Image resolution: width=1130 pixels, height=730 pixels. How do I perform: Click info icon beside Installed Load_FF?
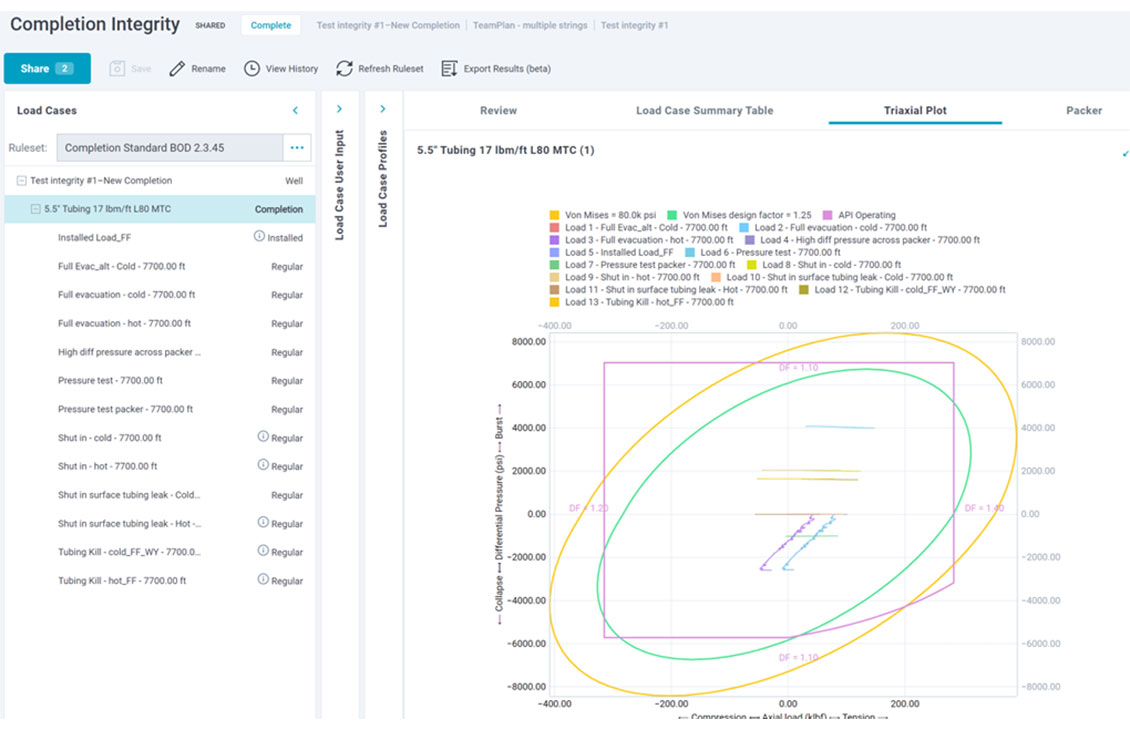pyautogui.click(x=259, y=237)
